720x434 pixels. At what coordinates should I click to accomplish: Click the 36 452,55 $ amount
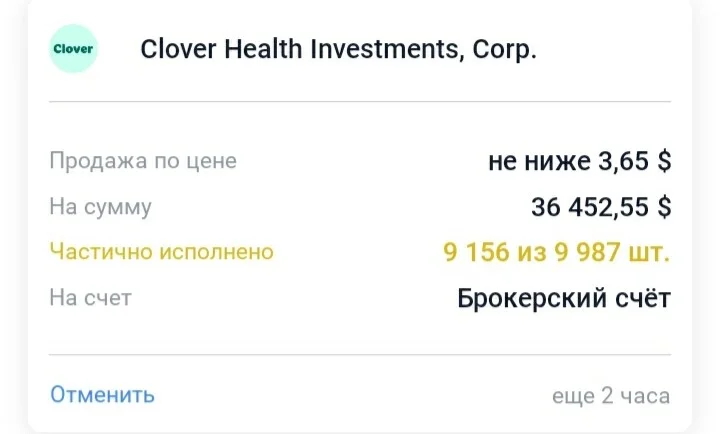point(601,207)
